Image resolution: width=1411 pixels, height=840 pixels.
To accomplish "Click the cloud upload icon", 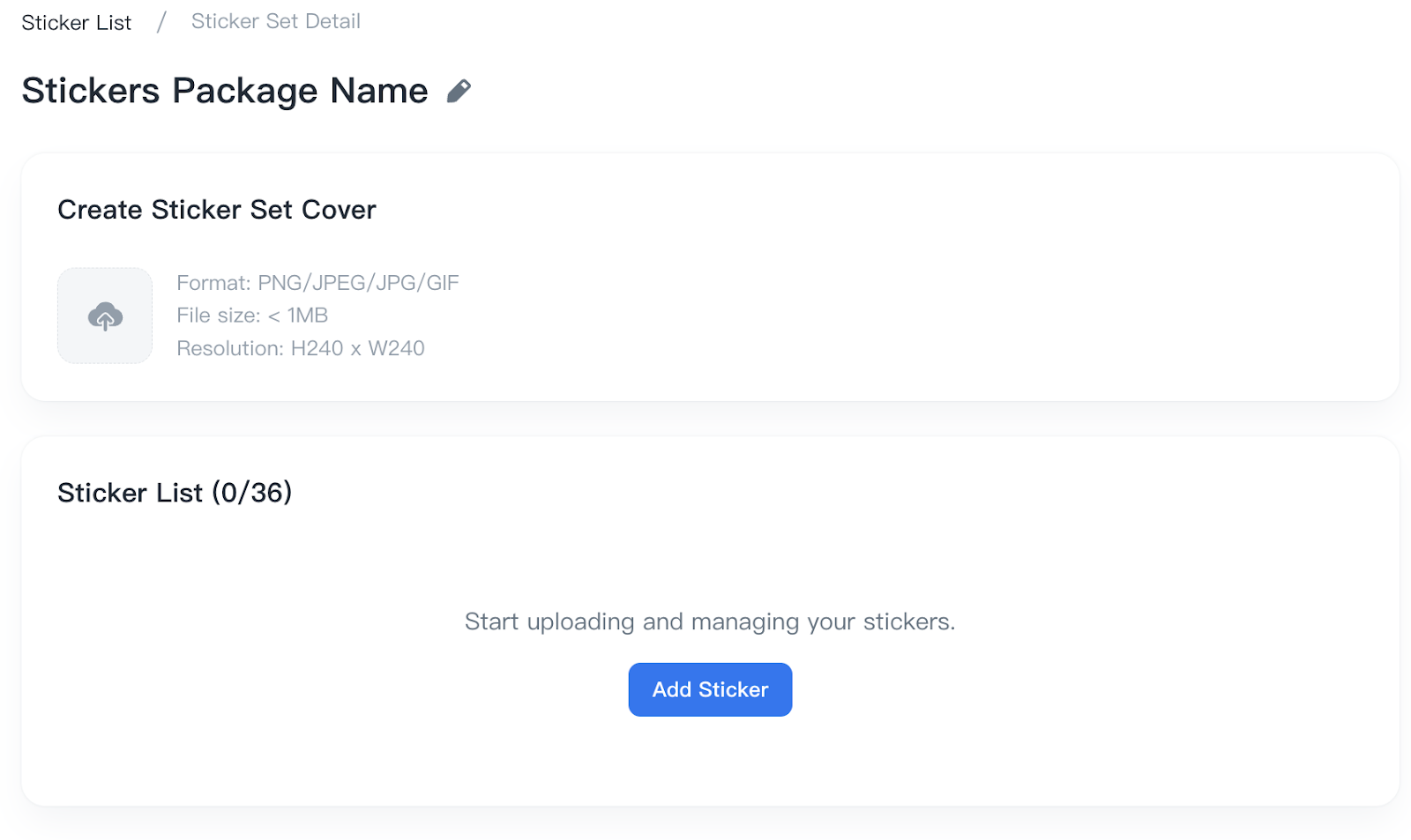I will tap(105, 316).
